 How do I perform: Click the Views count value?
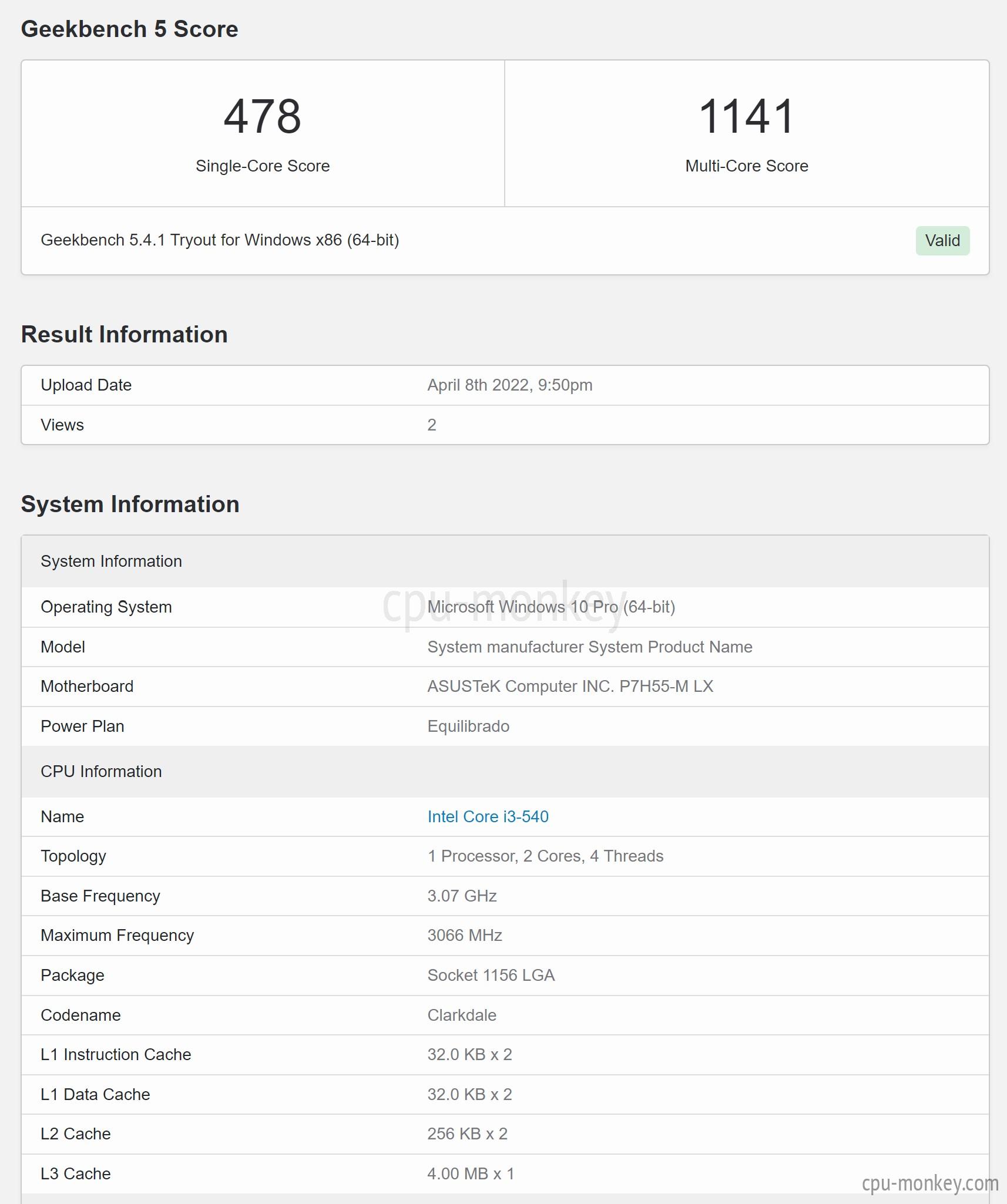(x=431, y=425)
